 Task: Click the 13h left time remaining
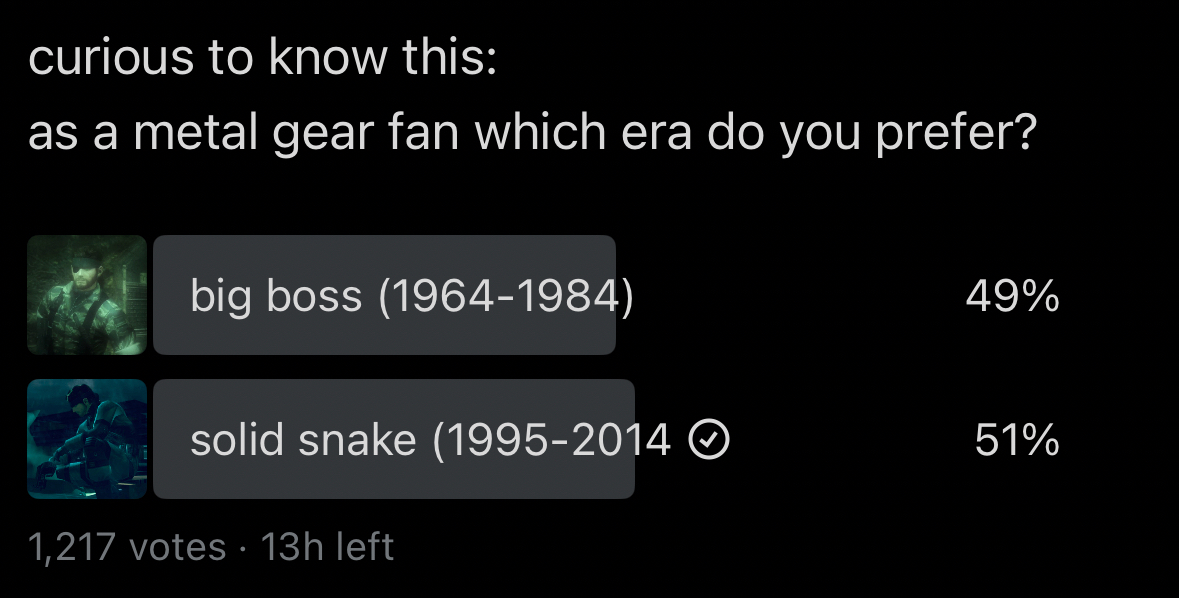327,547
